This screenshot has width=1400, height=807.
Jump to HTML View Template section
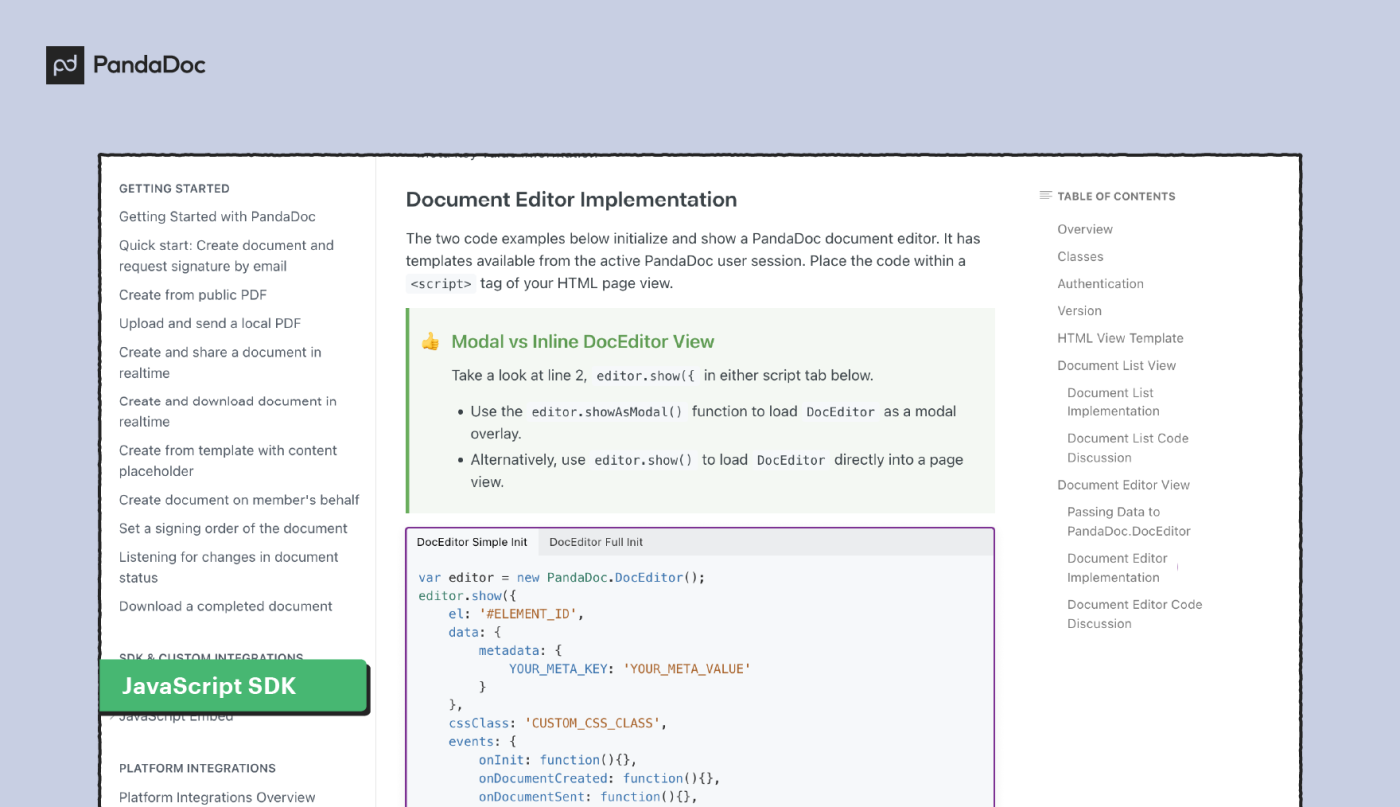[x=1120, y=338]
